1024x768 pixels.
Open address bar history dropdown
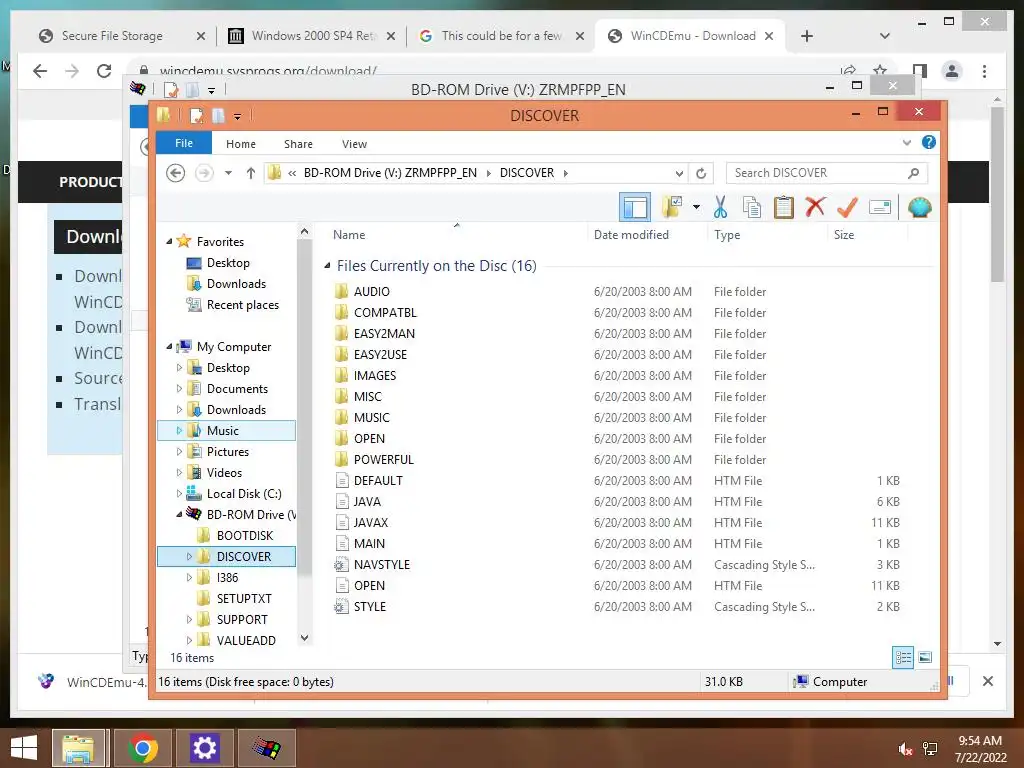(x=679, y=173)
